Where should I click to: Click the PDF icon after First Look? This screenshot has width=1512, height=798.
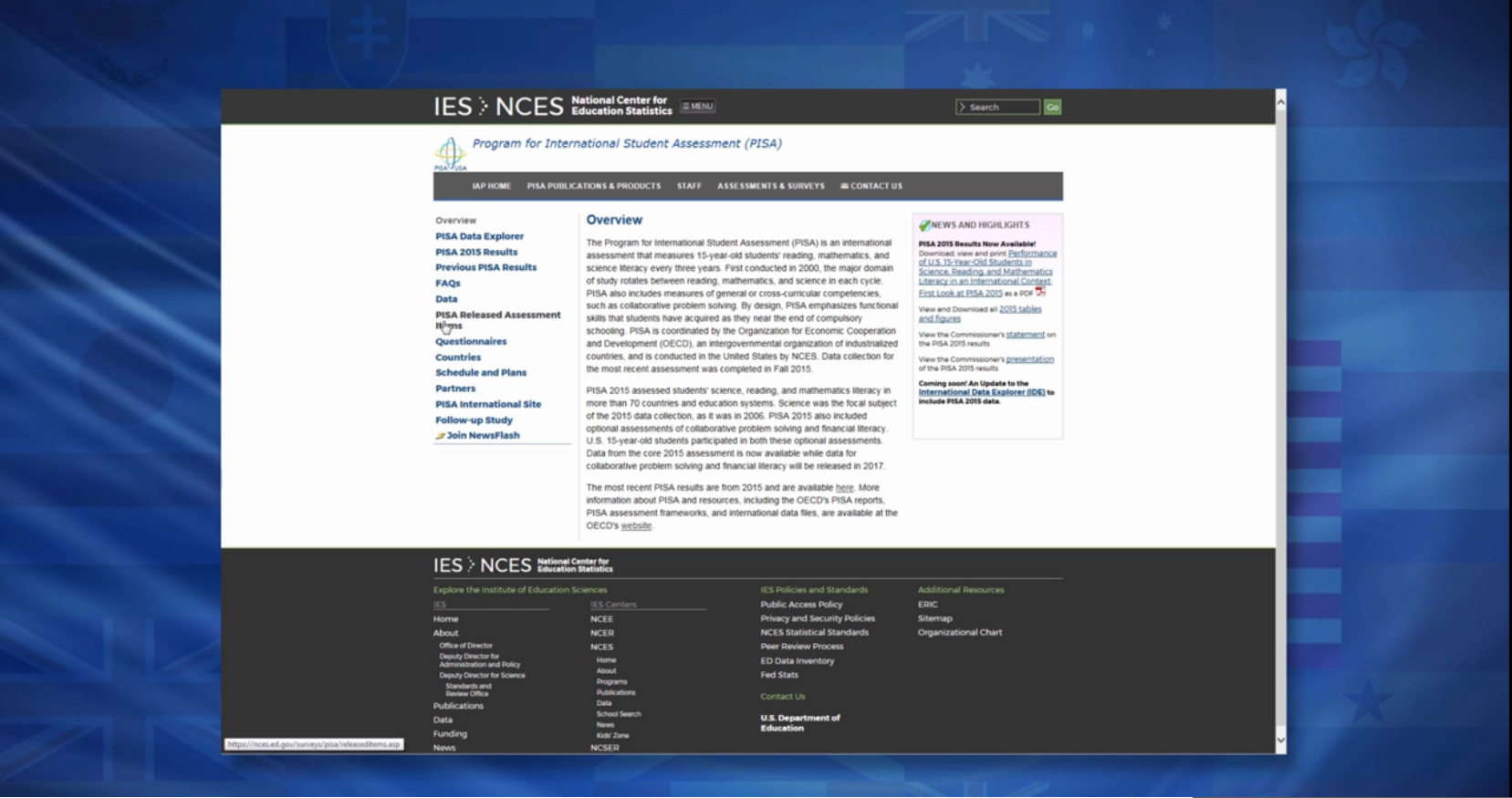click(1040, 292)
